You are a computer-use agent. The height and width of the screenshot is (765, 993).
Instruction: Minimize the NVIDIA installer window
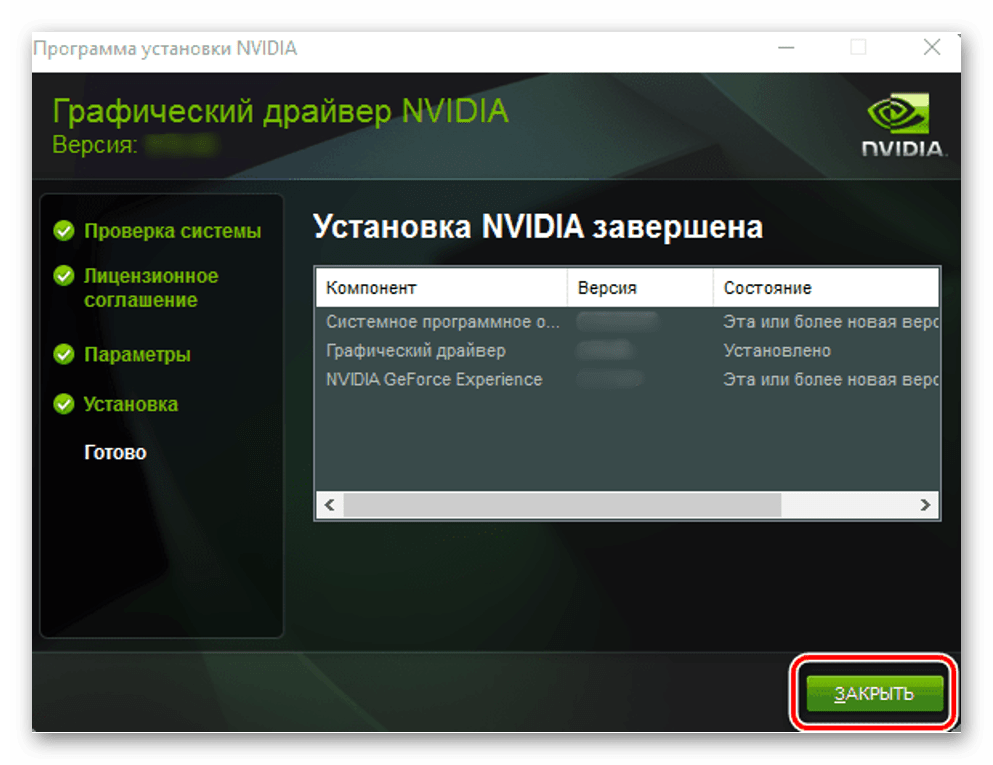786,47
